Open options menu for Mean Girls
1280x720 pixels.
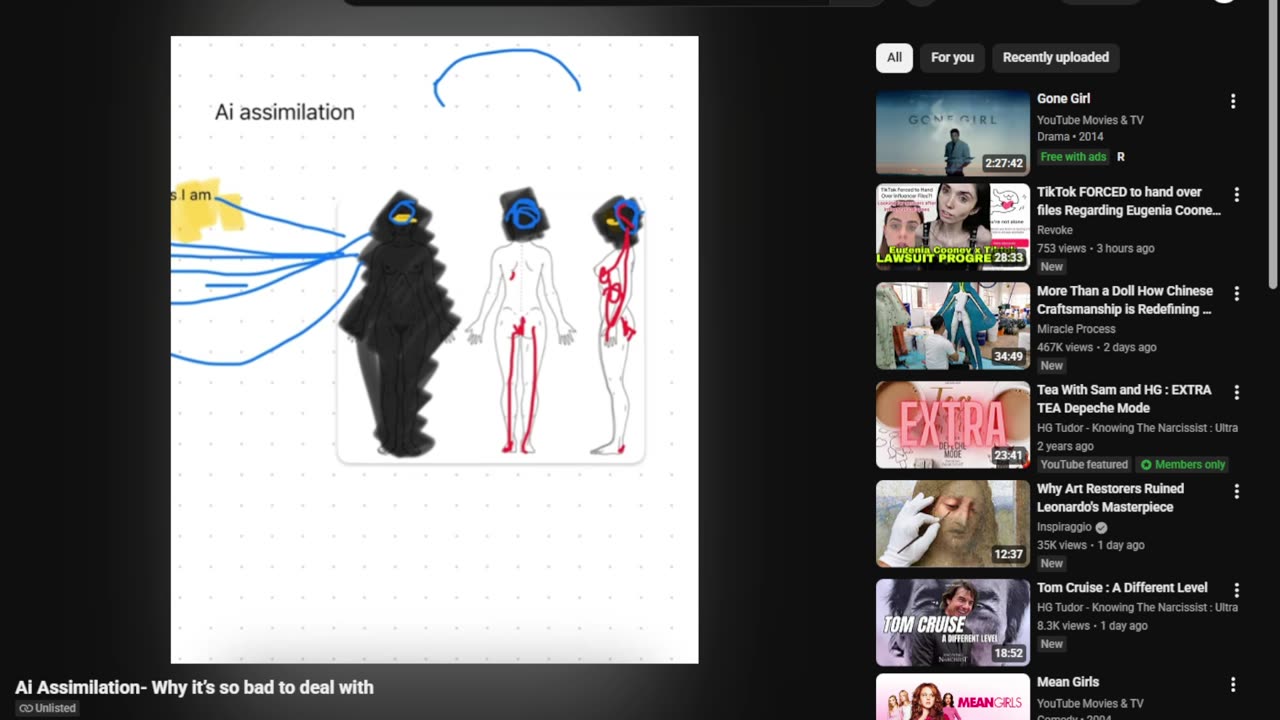[x=1233, y=685]
